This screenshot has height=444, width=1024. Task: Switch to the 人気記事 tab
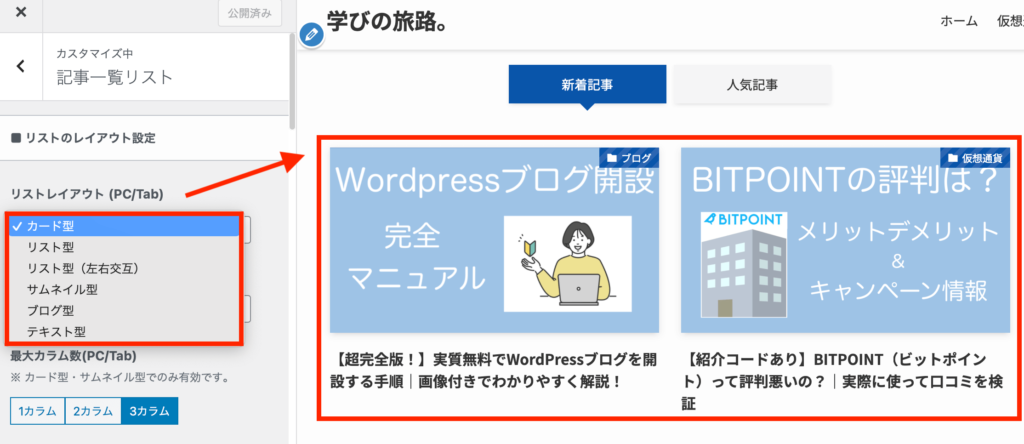[x=752, y=84]
